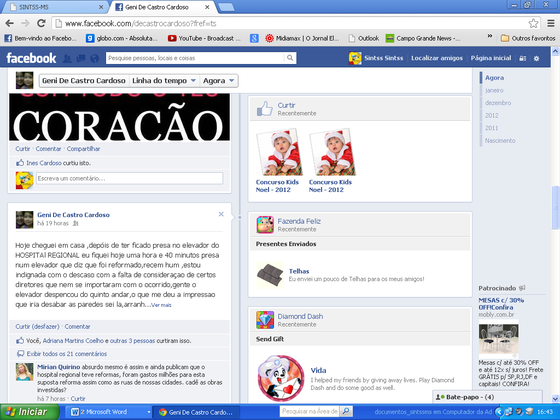Open the Facebook messages icon
Viewport: 560px width, 420px height.
click(81, 58)
